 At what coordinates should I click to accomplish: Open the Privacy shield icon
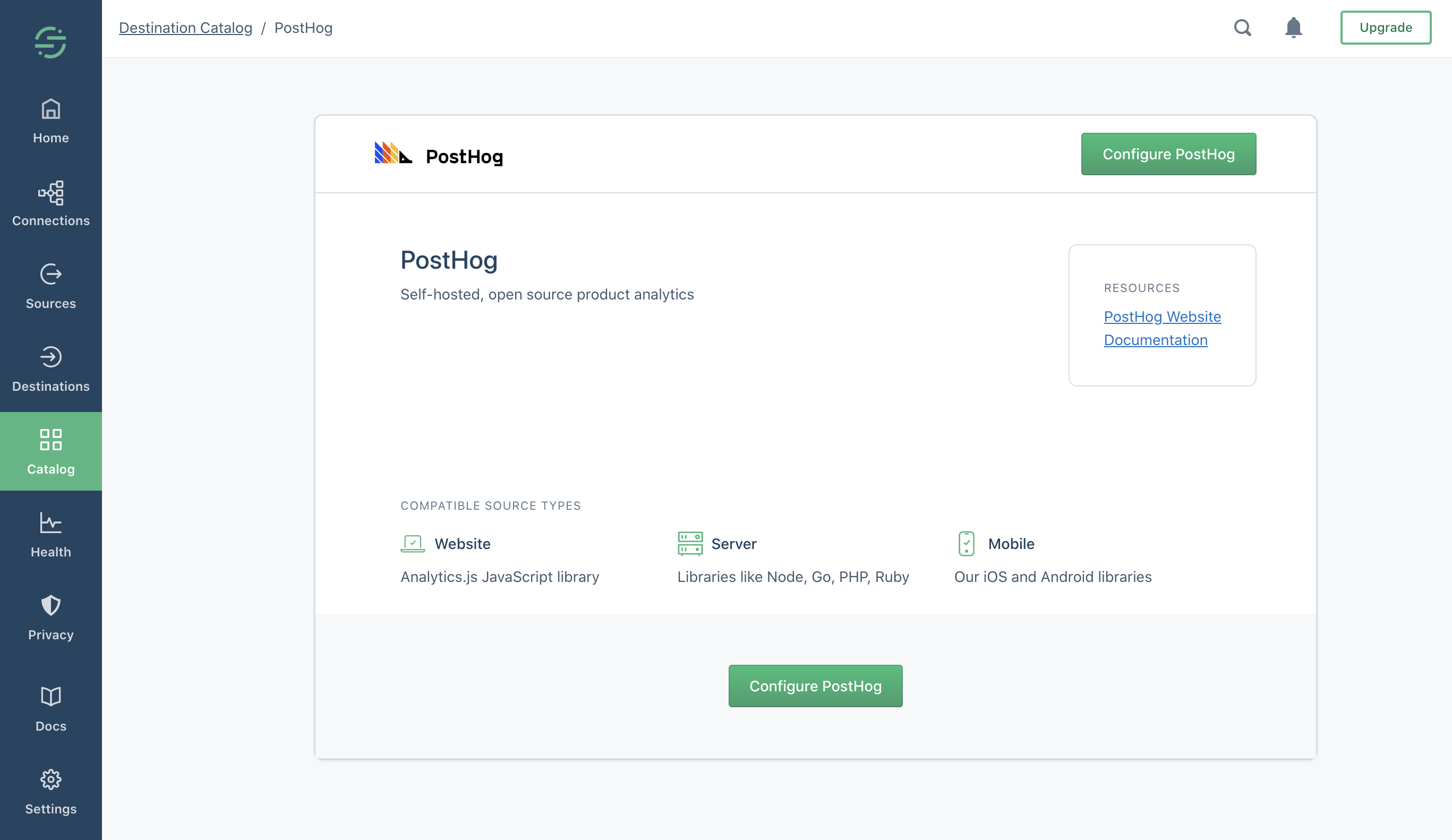point(50,605)
